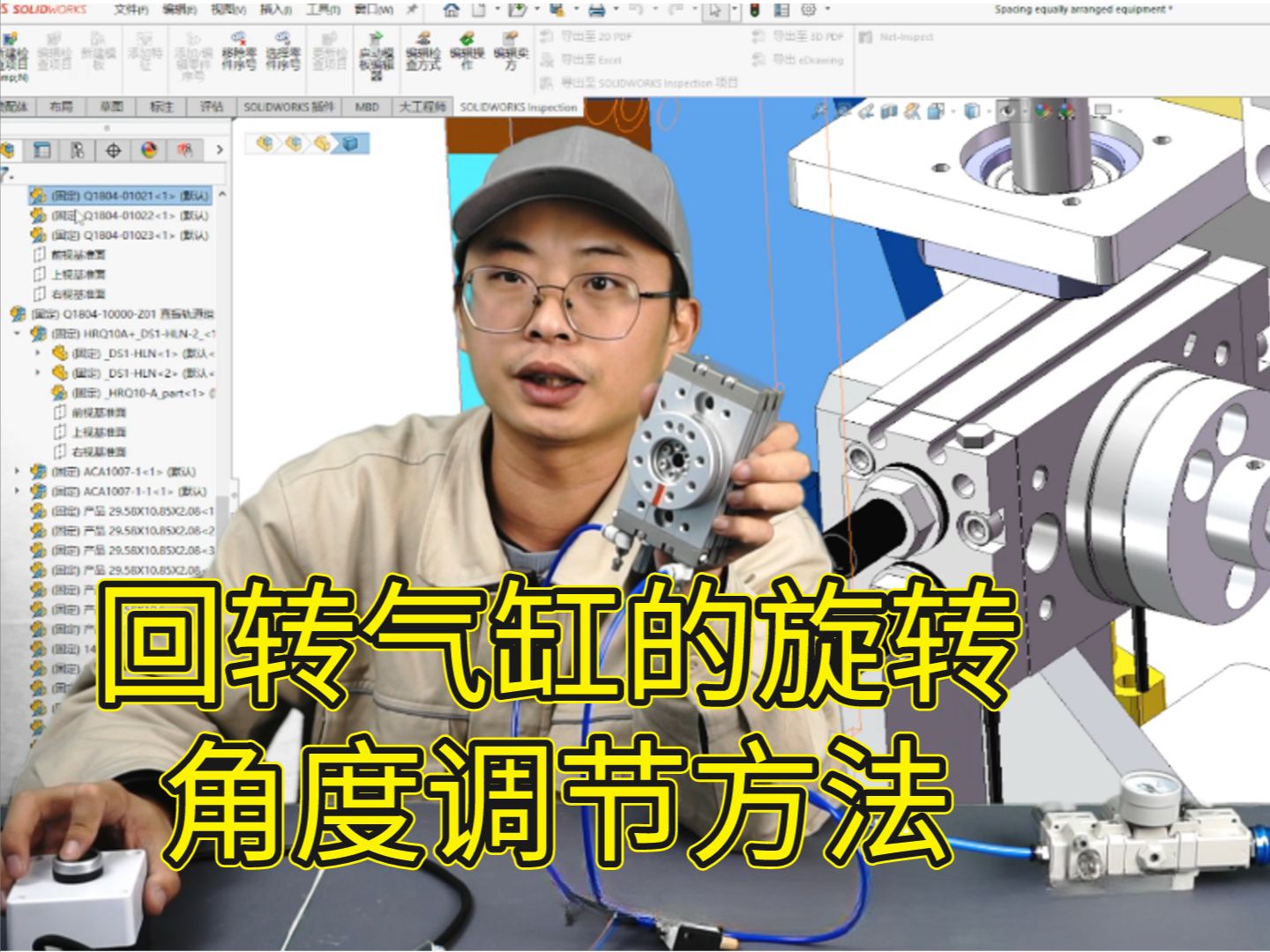This screenshot has width=1270, height=952.
Task: Select the SOLIDWORKS Inspection tab
Action: click(519, 108)
